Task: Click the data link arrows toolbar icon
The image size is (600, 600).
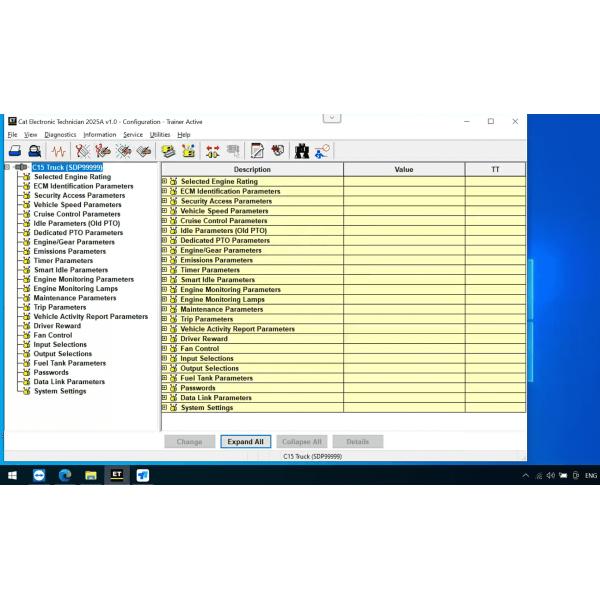Action: (212, 151)
